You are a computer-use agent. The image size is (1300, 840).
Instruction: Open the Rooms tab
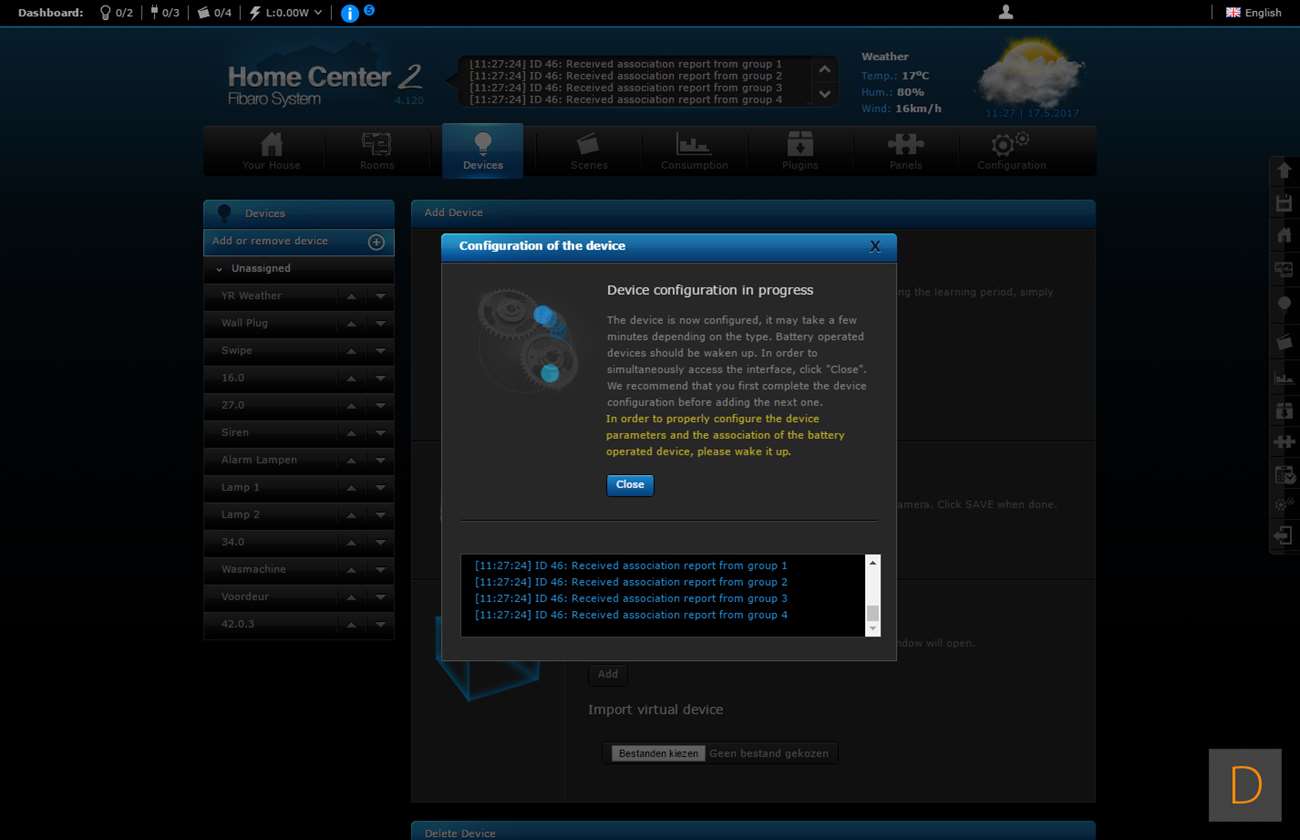pos(377,151)
